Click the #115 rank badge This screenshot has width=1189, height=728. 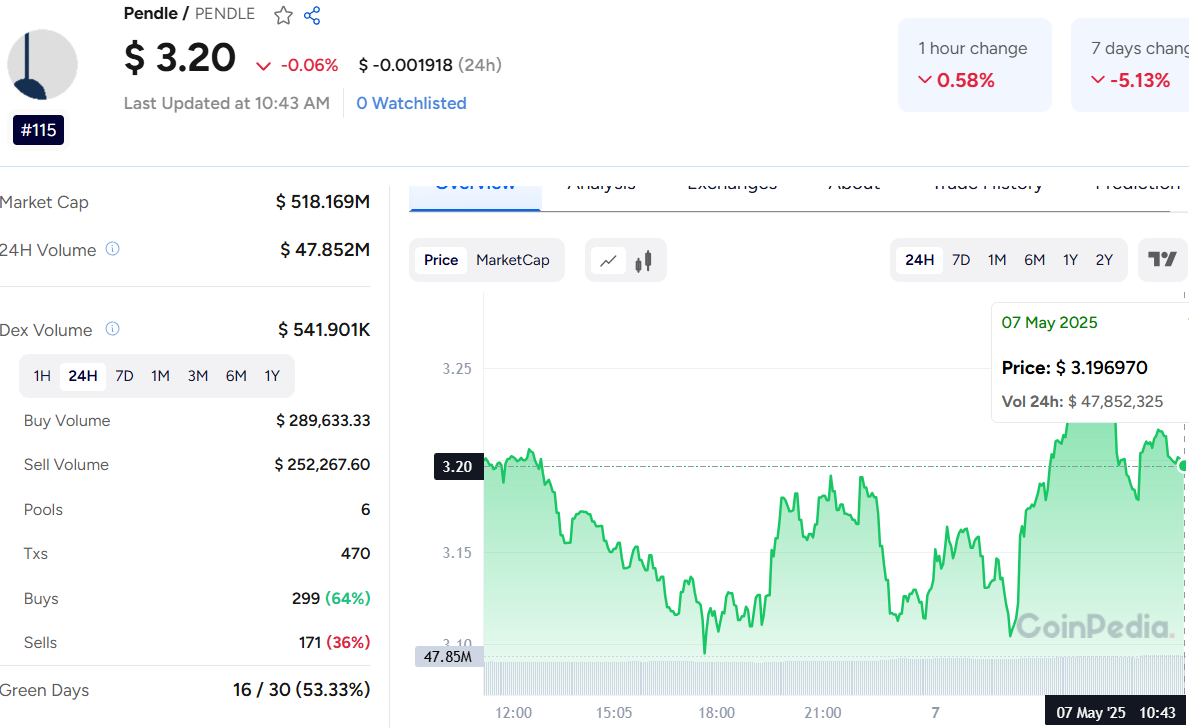point(39,130)
